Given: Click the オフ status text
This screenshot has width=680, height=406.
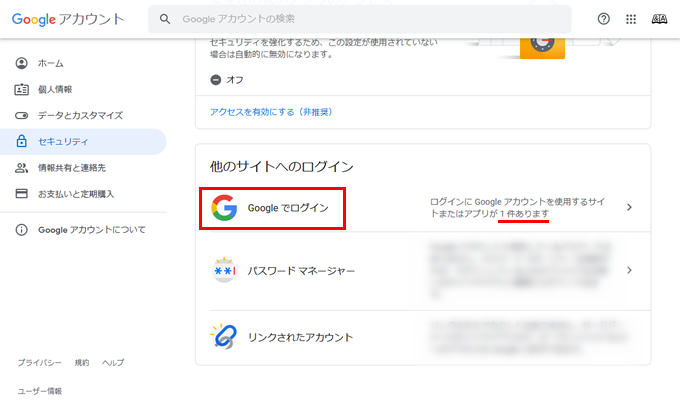Looking at the screenshot, I should pos(235,80).
